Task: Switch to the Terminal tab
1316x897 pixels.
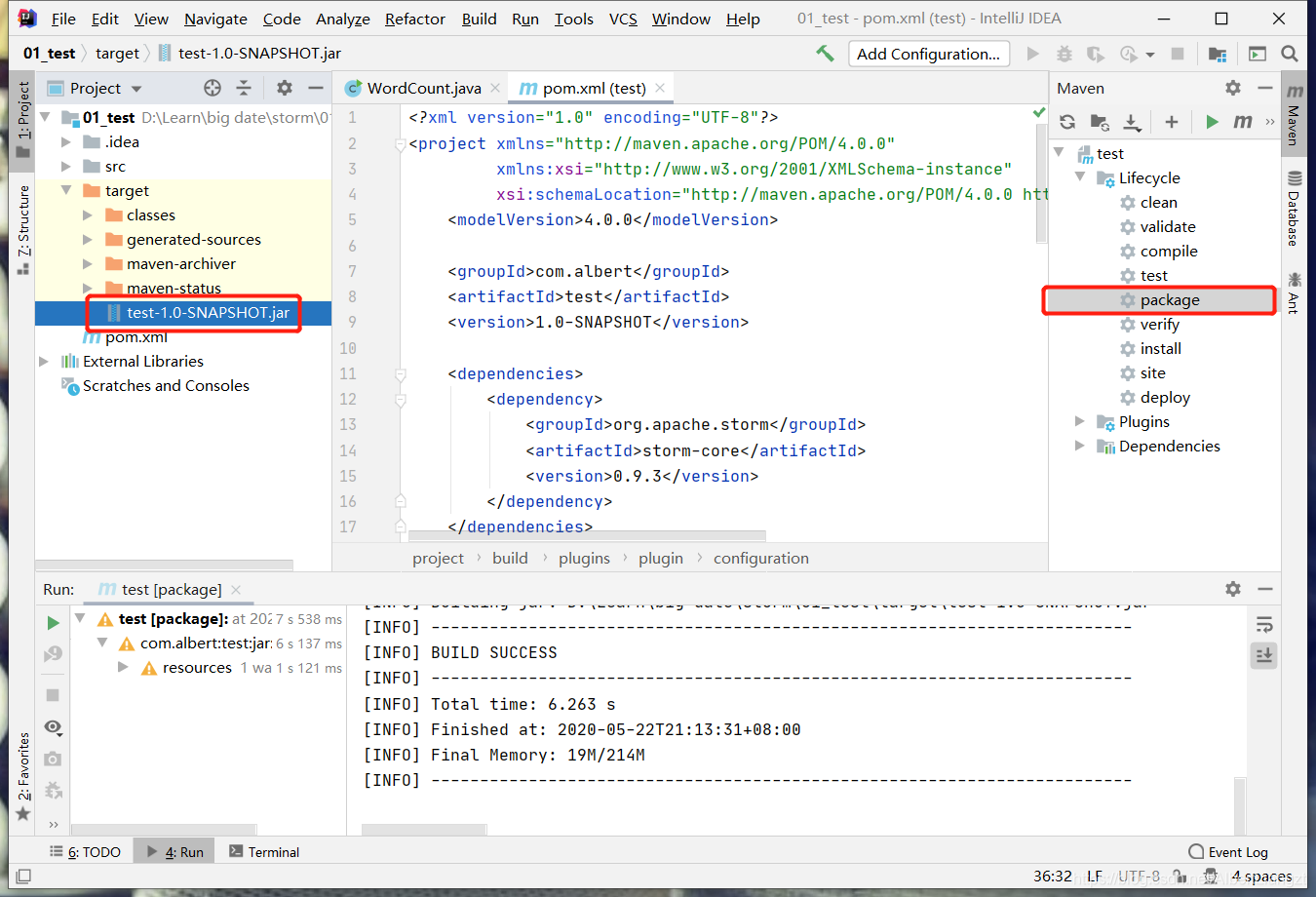Action: pyautogui.click(x=264, y=851)
